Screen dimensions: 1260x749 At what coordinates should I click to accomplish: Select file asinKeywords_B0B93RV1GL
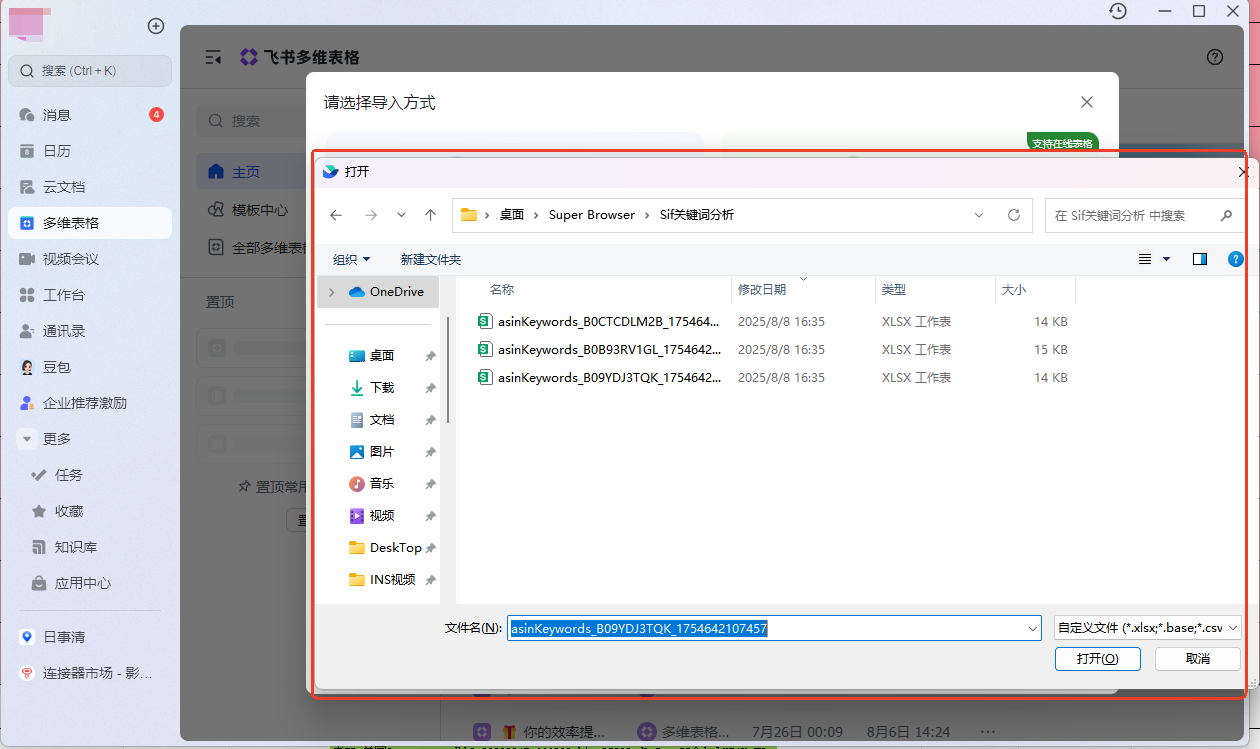pyautogui.click(x=608, y=350)
